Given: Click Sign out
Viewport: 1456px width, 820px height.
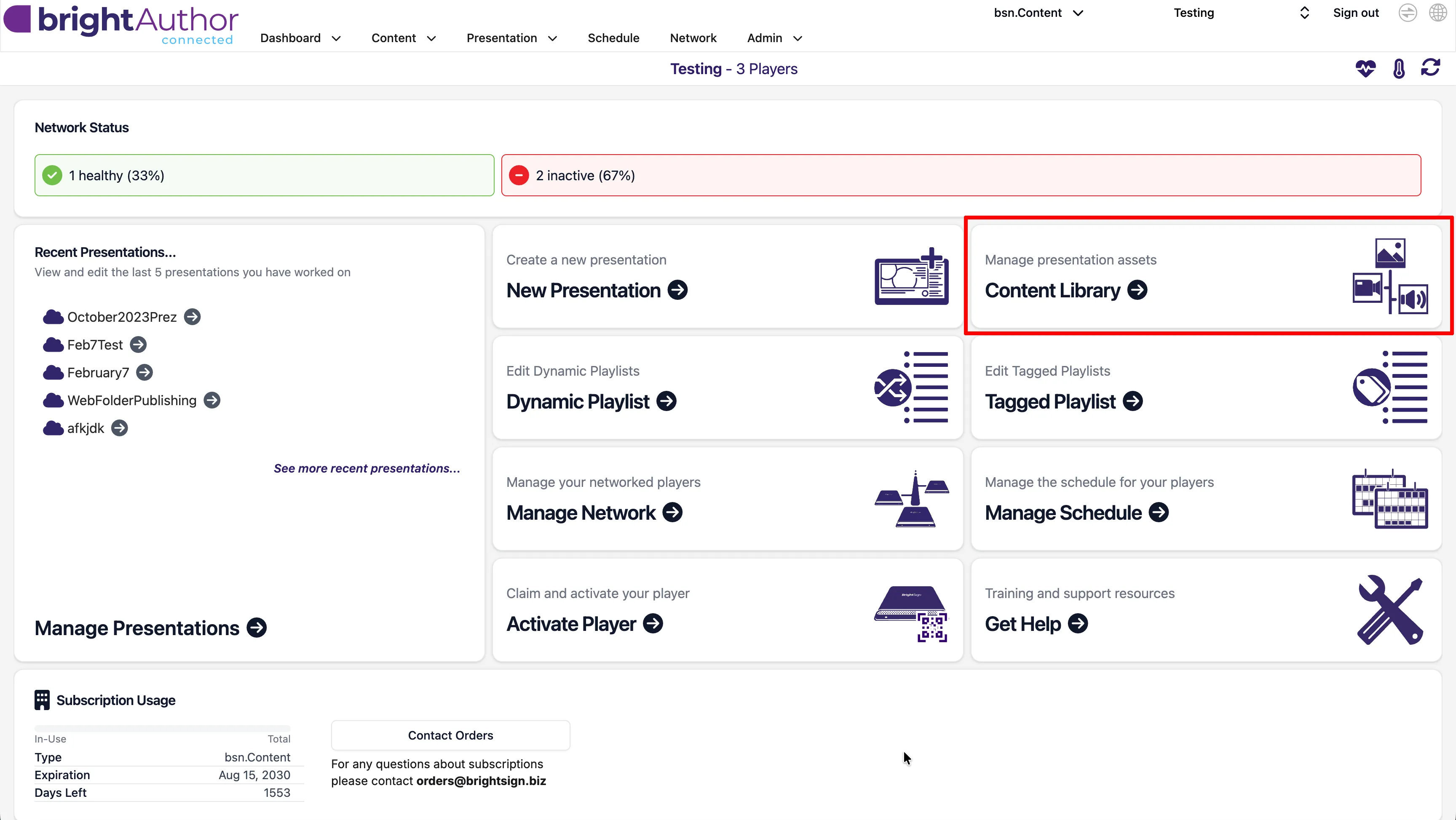Looking at the screenshot, I should (x=1355, y=13).
